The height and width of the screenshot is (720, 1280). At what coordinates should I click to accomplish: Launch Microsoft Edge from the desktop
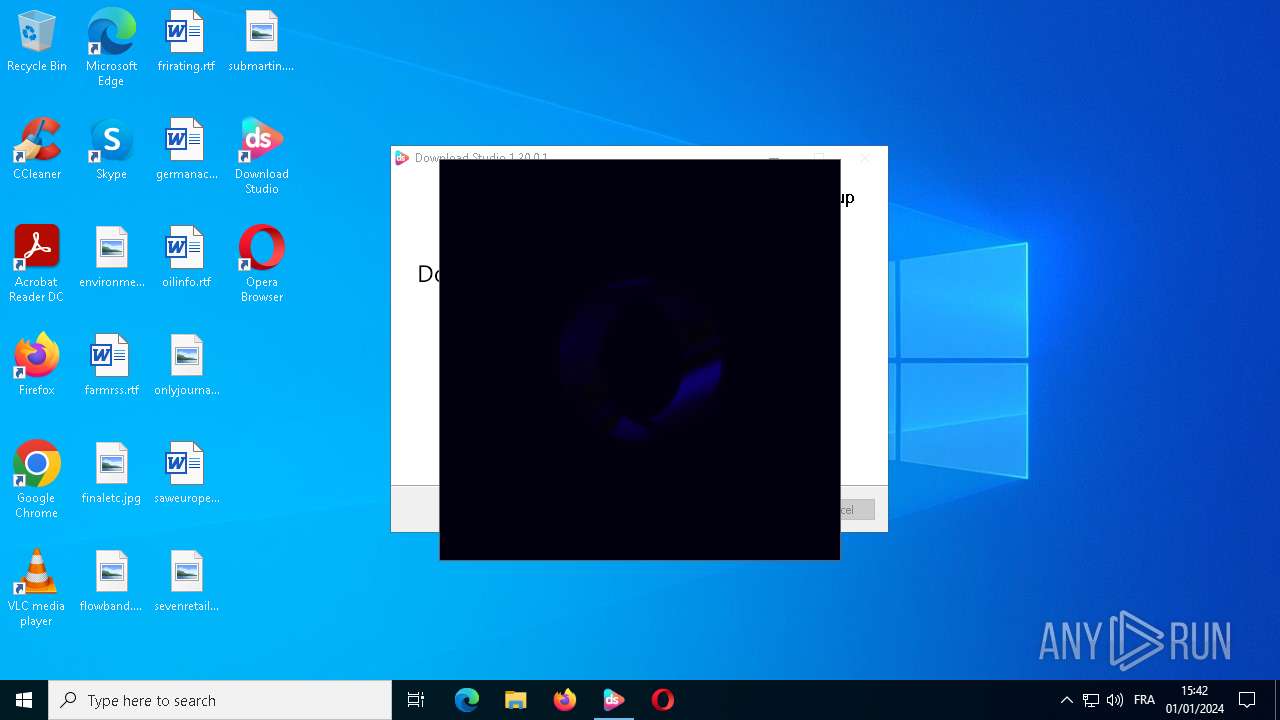pyautogui.click(x=111, y=48)
